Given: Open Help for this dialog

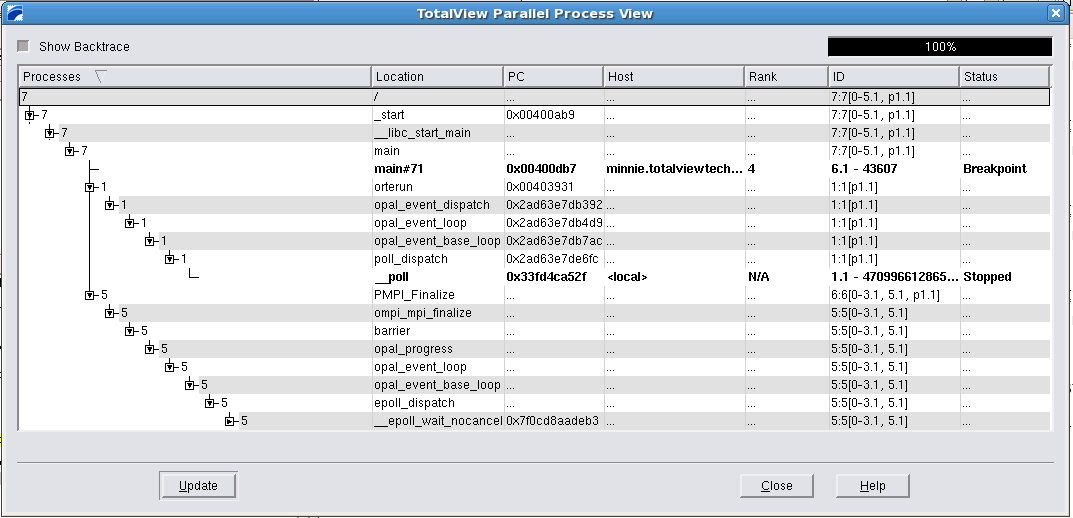Looking at the screenshot, I should coord(873,486).
